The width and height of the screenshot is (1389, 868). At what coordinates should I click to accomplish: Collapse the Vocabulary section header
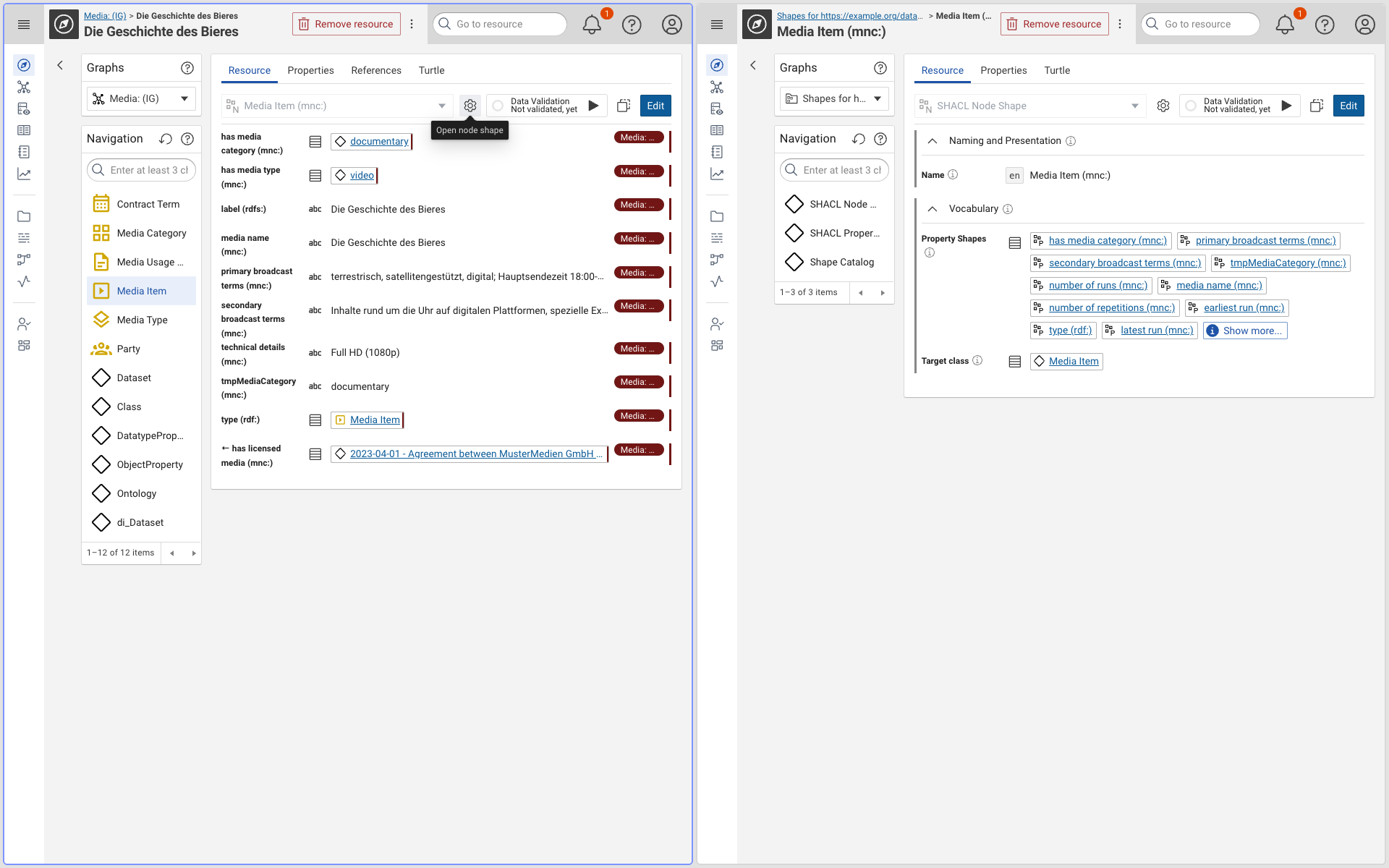[x=933, y=208]
